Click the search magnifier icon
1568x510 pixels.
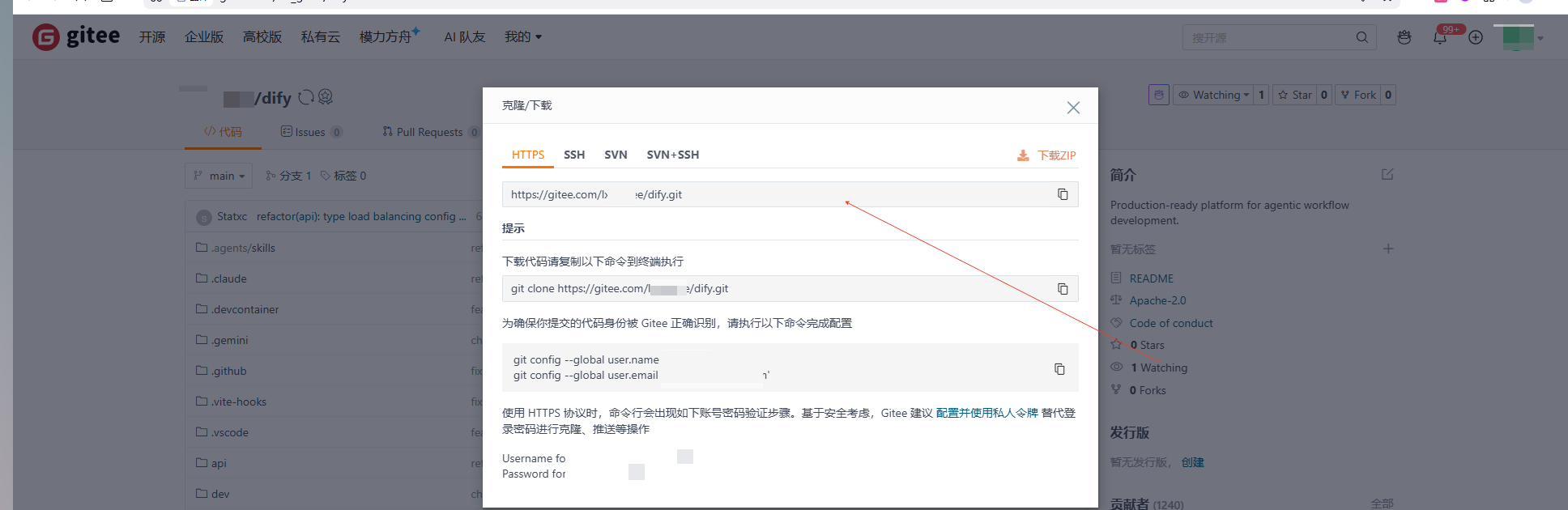(x=1362, y=37)
